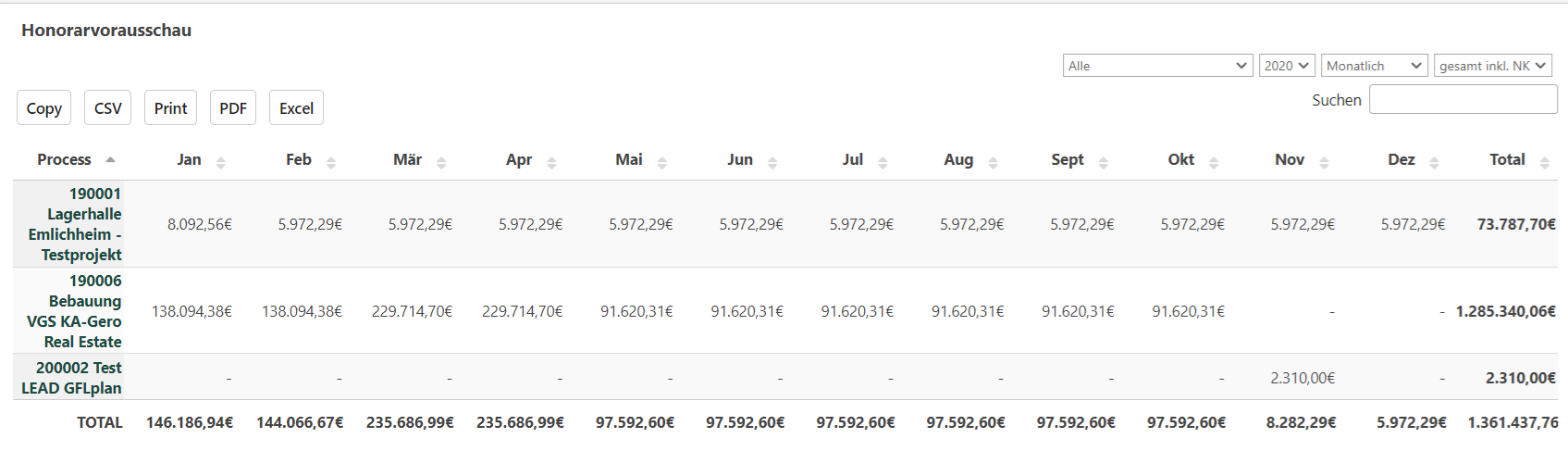Screen dimensions: 1568x451
Task: Sort using the Dez column arrows
Action: [1434, 162]
